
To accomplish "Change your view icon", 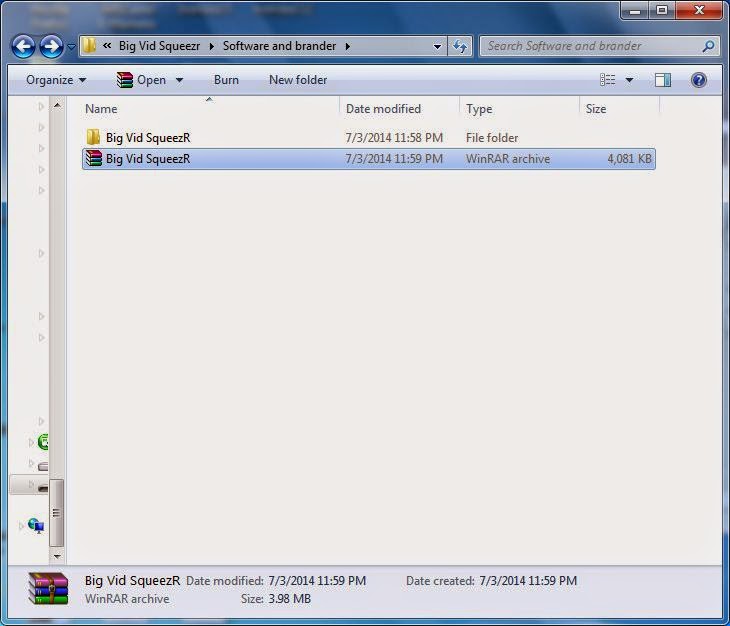I will pyautogui.click(x=608, y=80).
